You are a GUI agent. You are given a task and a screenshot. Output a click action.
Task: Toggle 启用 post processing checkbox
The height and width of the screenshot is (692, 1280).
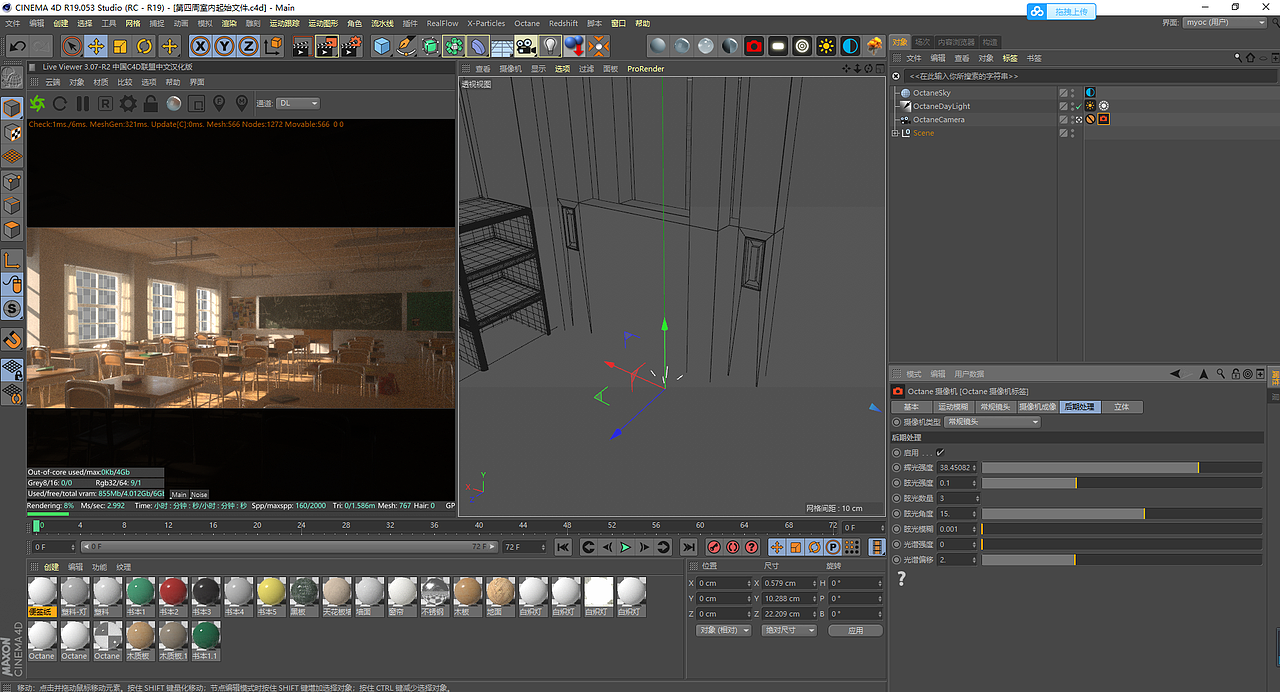[x=940, y=453]
